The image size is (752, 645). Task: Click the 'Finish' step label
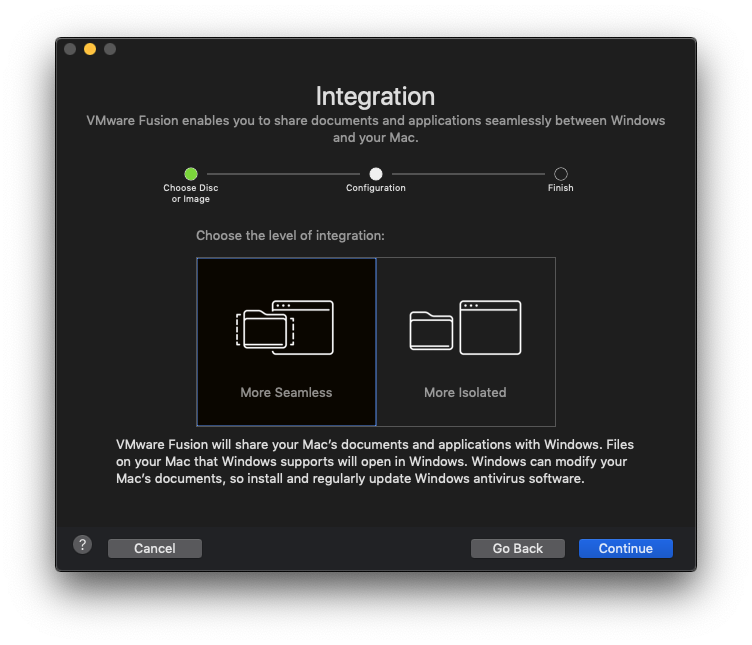[561, 188]
